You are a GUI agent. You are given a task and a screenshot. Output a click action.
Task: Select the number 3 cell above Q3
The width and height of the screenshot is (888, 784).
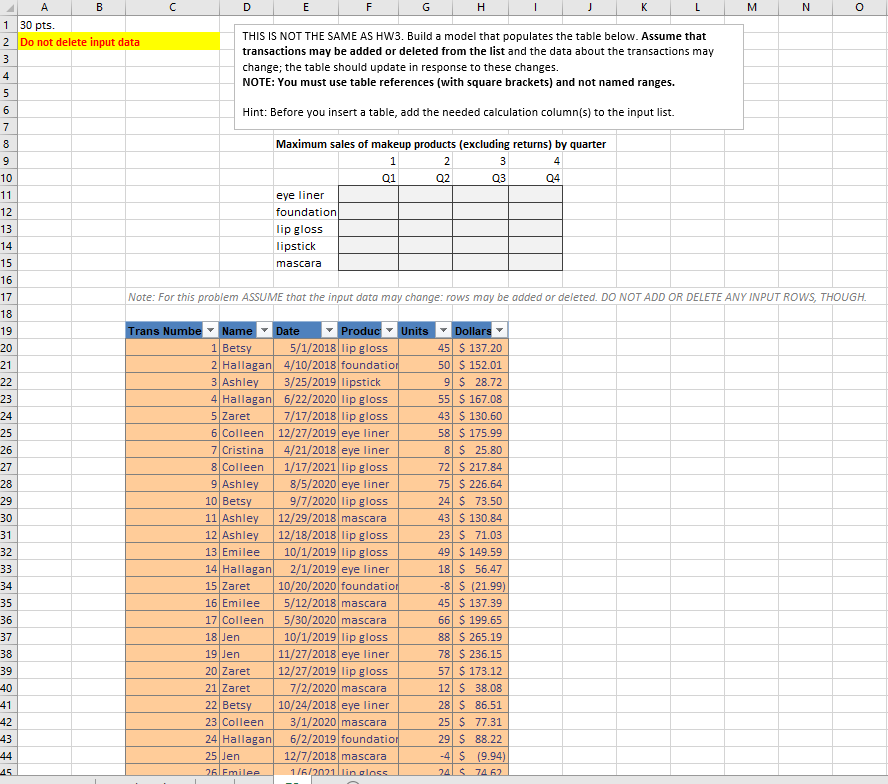pyautogui.click(x=481, y=161)
